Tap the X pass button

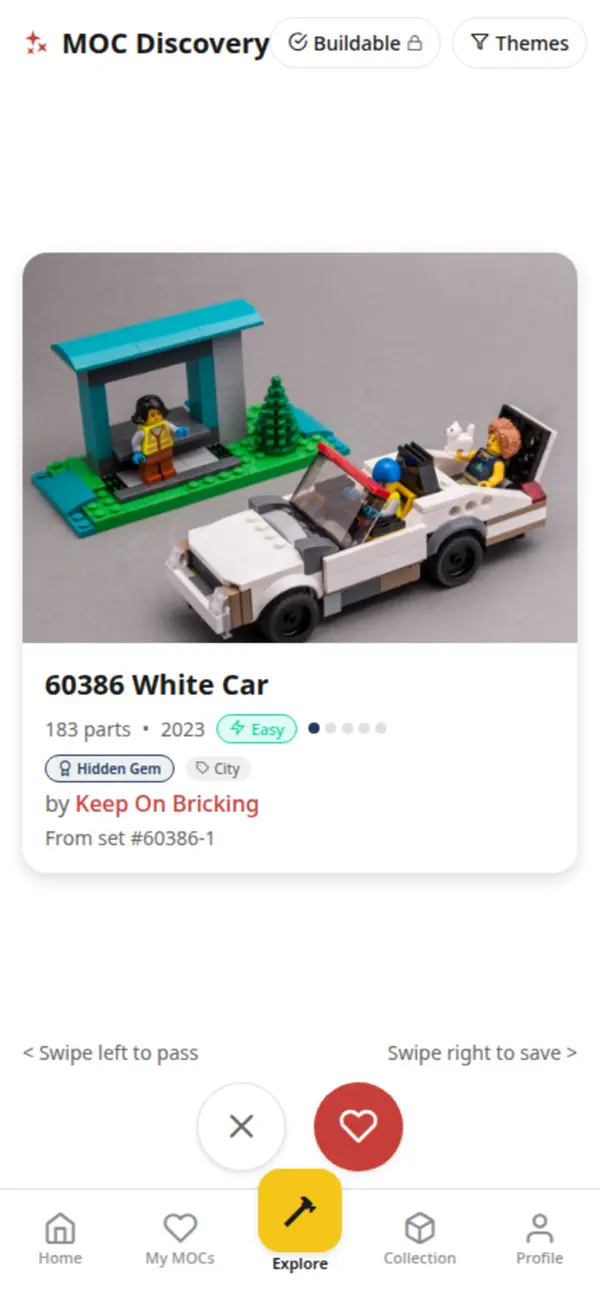coord(241,1127)
